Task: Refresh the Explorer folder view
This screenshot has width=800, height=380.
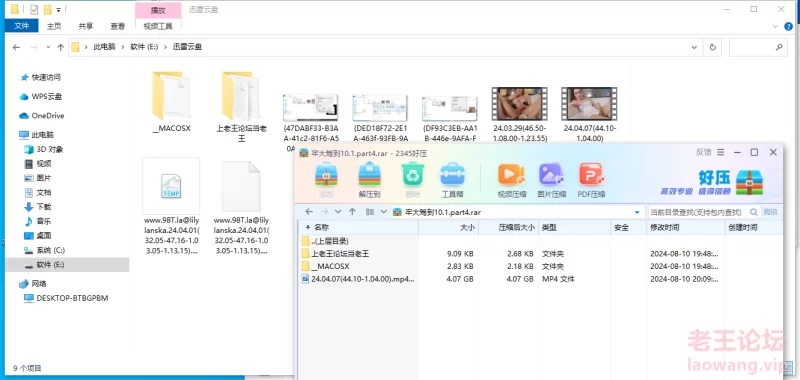Action: point(713,47)
